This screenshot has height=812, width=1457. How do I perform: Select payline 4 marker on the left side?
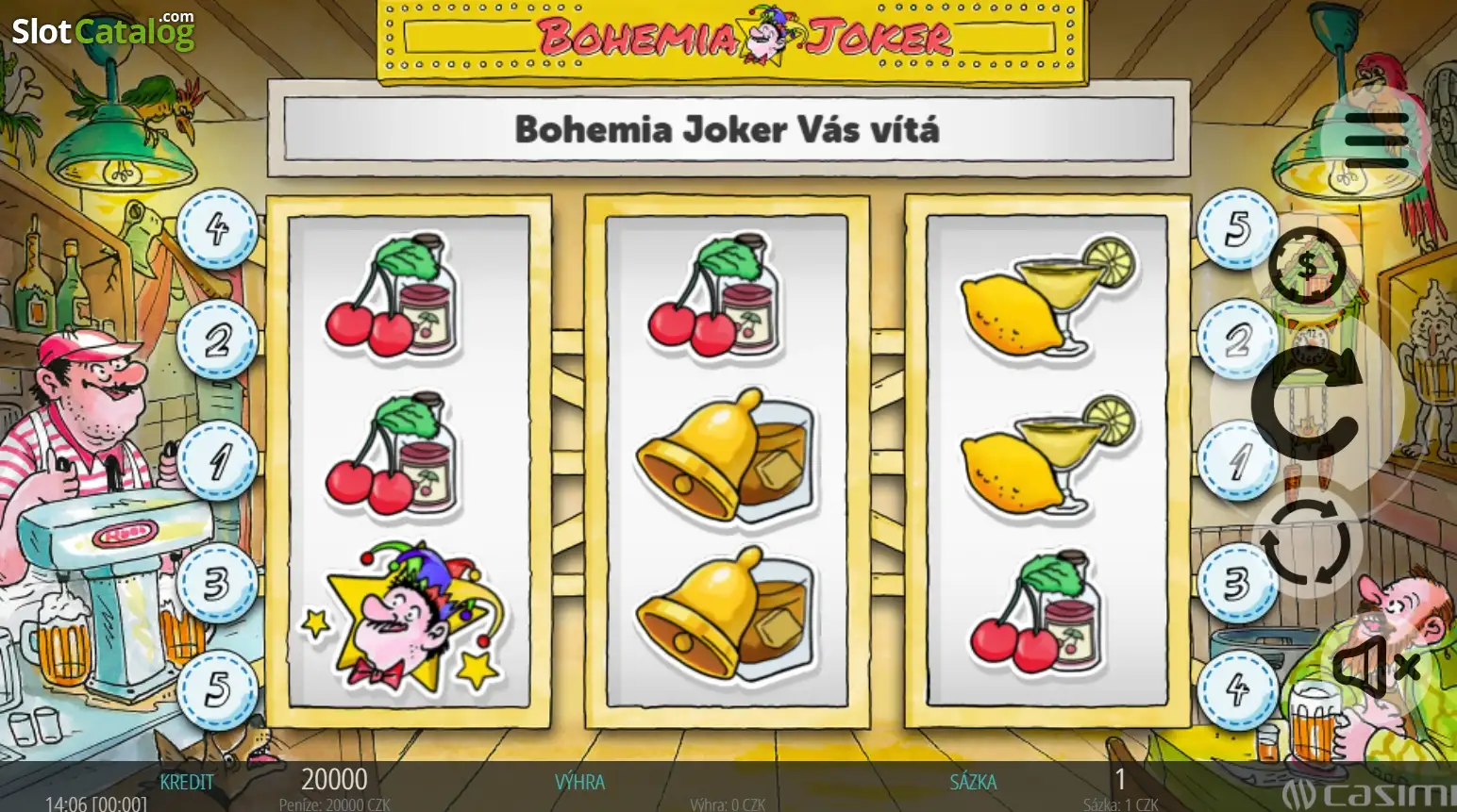[x=218, y=229]
